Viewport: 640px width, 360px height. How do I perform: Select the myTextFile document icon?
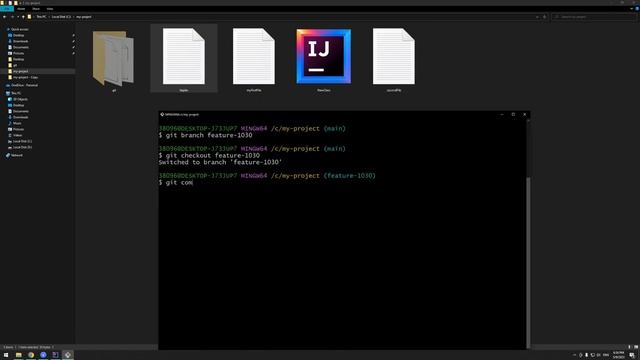[x=253, y=56]
